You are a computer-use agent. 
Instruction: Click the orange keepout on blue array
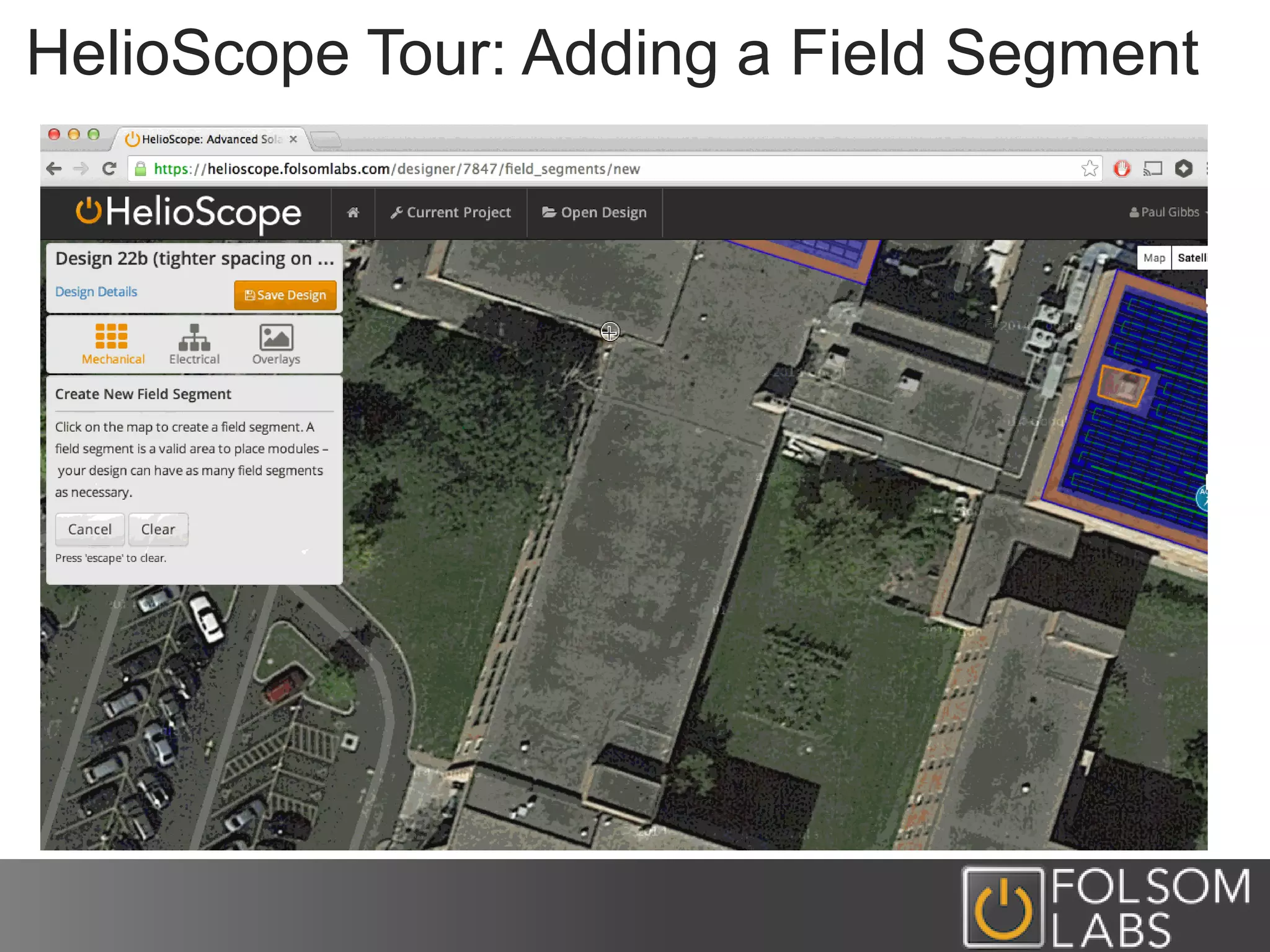1123,386
